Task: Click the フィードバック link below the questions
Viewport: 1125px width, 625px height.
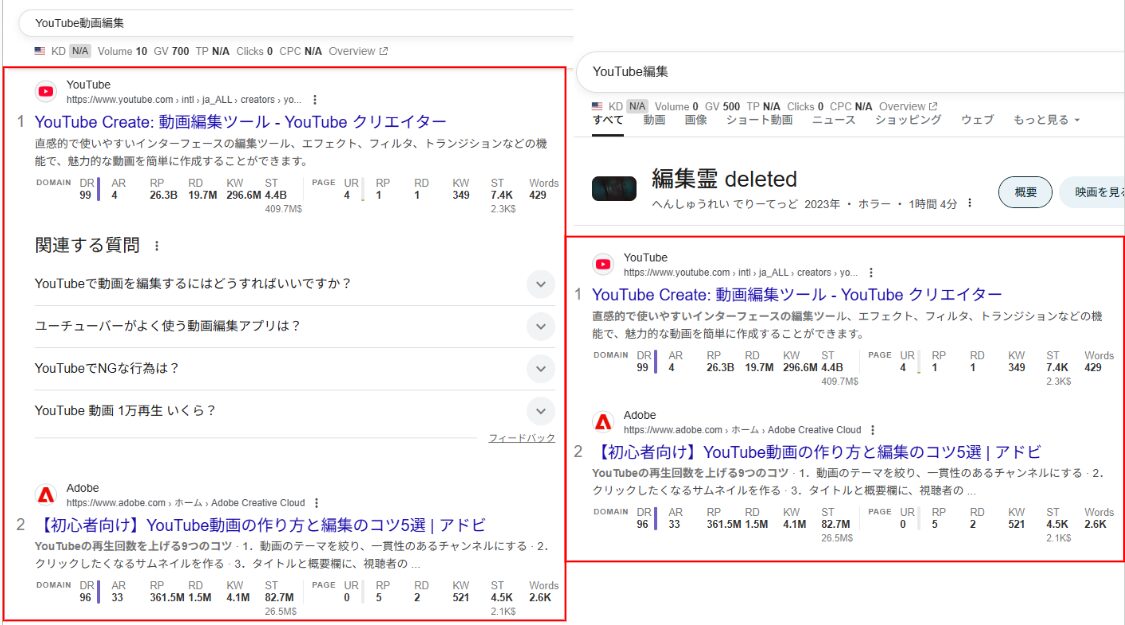Action: tap(521, 438)
